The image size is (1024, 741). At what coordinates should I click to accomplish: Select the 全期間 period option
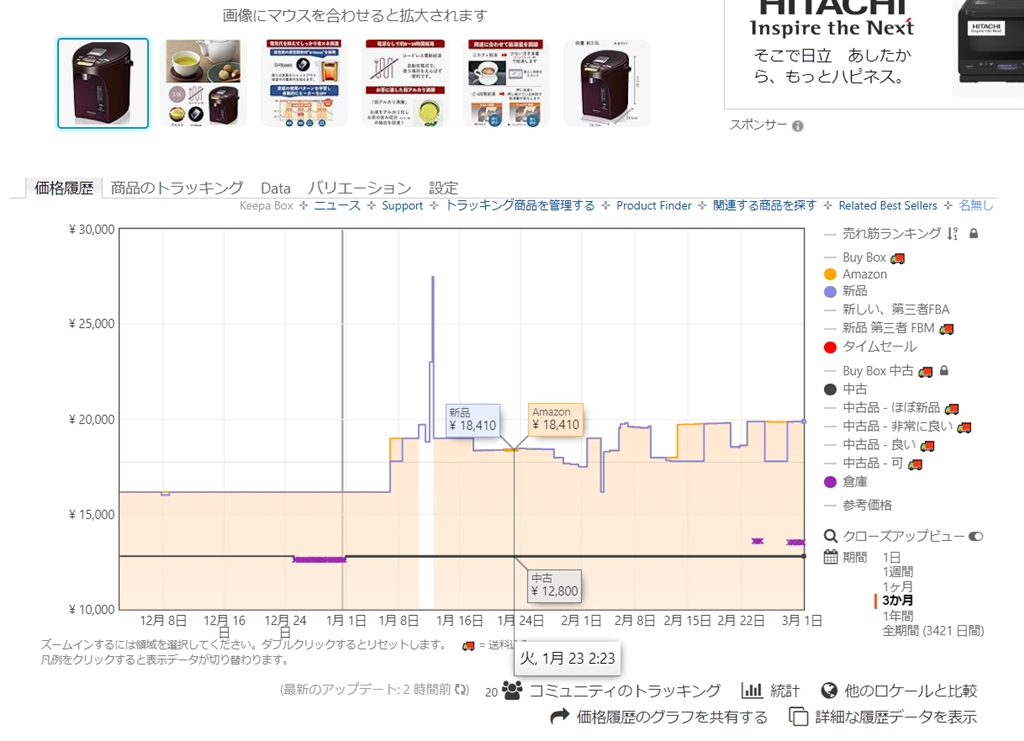933,631
